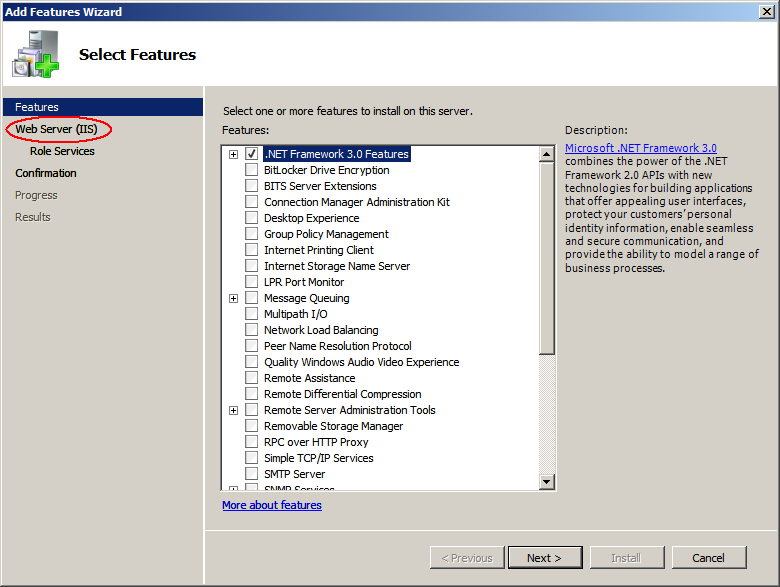Viewport: 780px width, 587px height.
Task: Click the features list scrollbar thumb
Action: (x=547, y=258)
